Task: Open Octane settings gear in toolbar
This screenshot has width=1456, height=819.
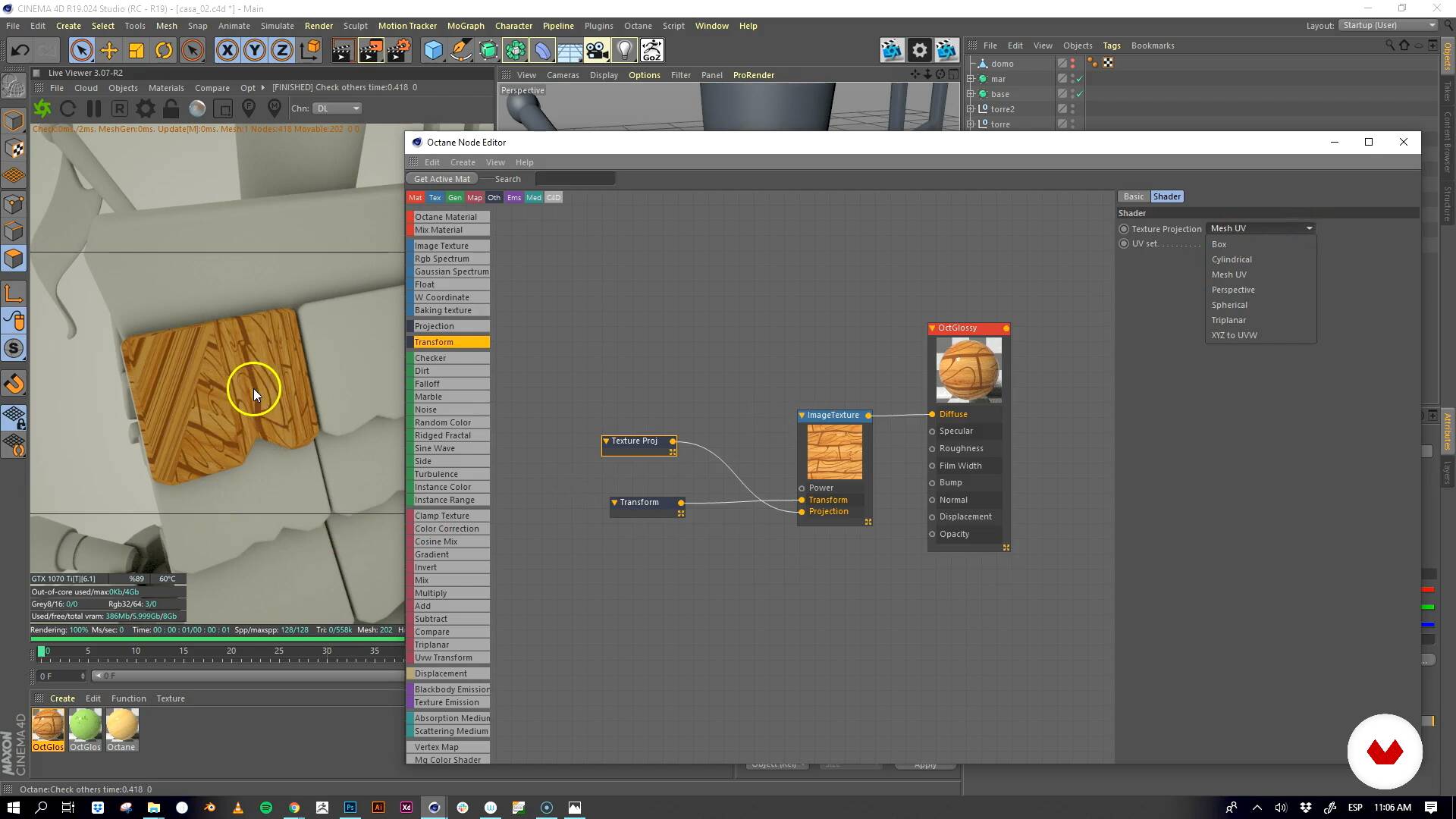Action: (x=919, y=51)
